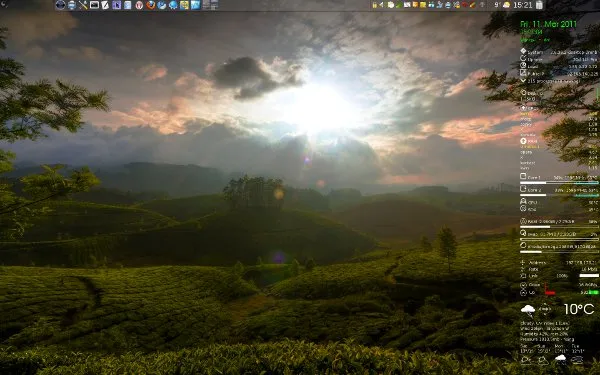The width and height of the screenshot is (600, 375).
Task: Click the 10°C temperature reading
Action: [x=579, y=309]
